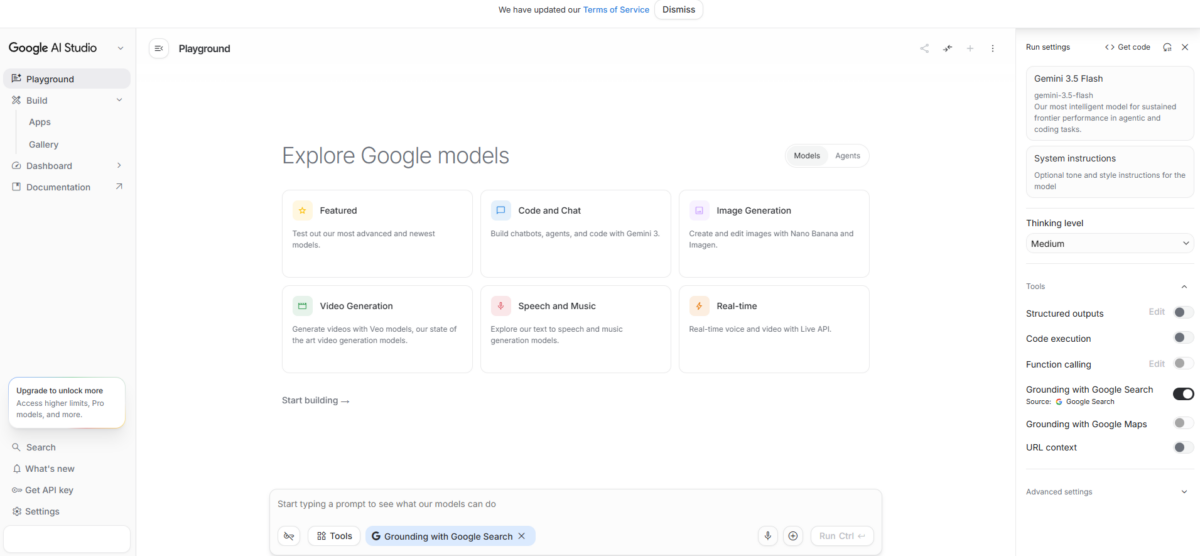The width and height of the screenshot is (1200, 556).
Task: Turn on the URL context toggle
Action: point(1183,447)
